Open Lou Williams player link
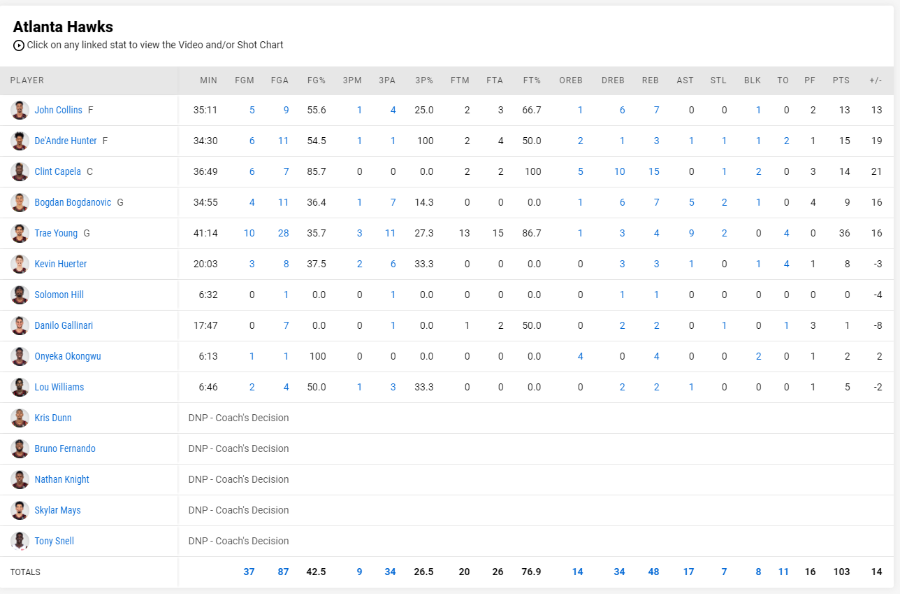 (x=59, y=387)
